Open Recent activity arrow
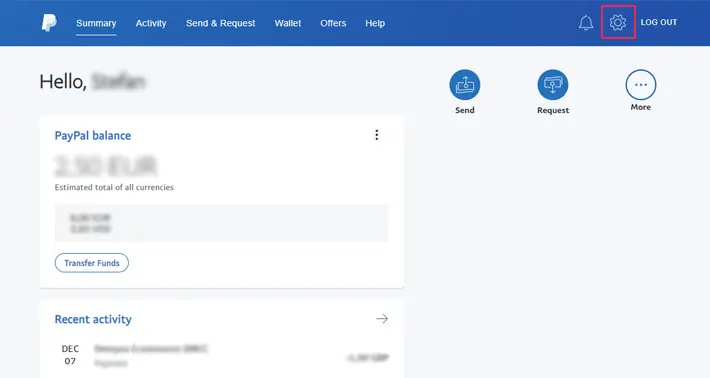The width and height of the screenshot is (710, 378). (x=382, y=319)
